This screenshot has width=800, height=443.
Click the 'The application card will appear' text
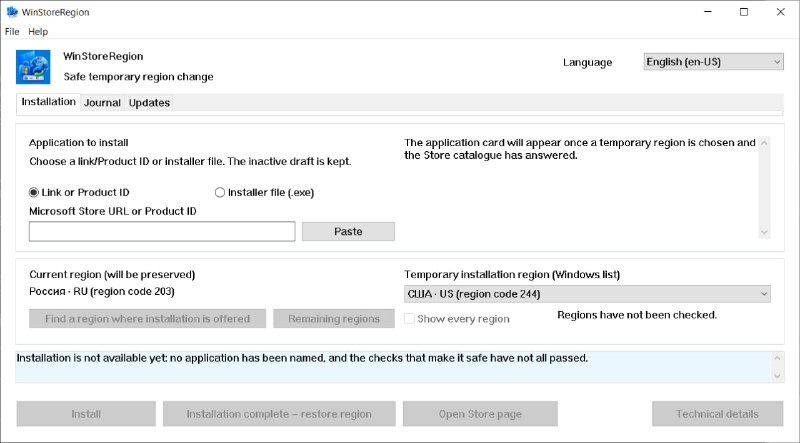tap(580, 149)
